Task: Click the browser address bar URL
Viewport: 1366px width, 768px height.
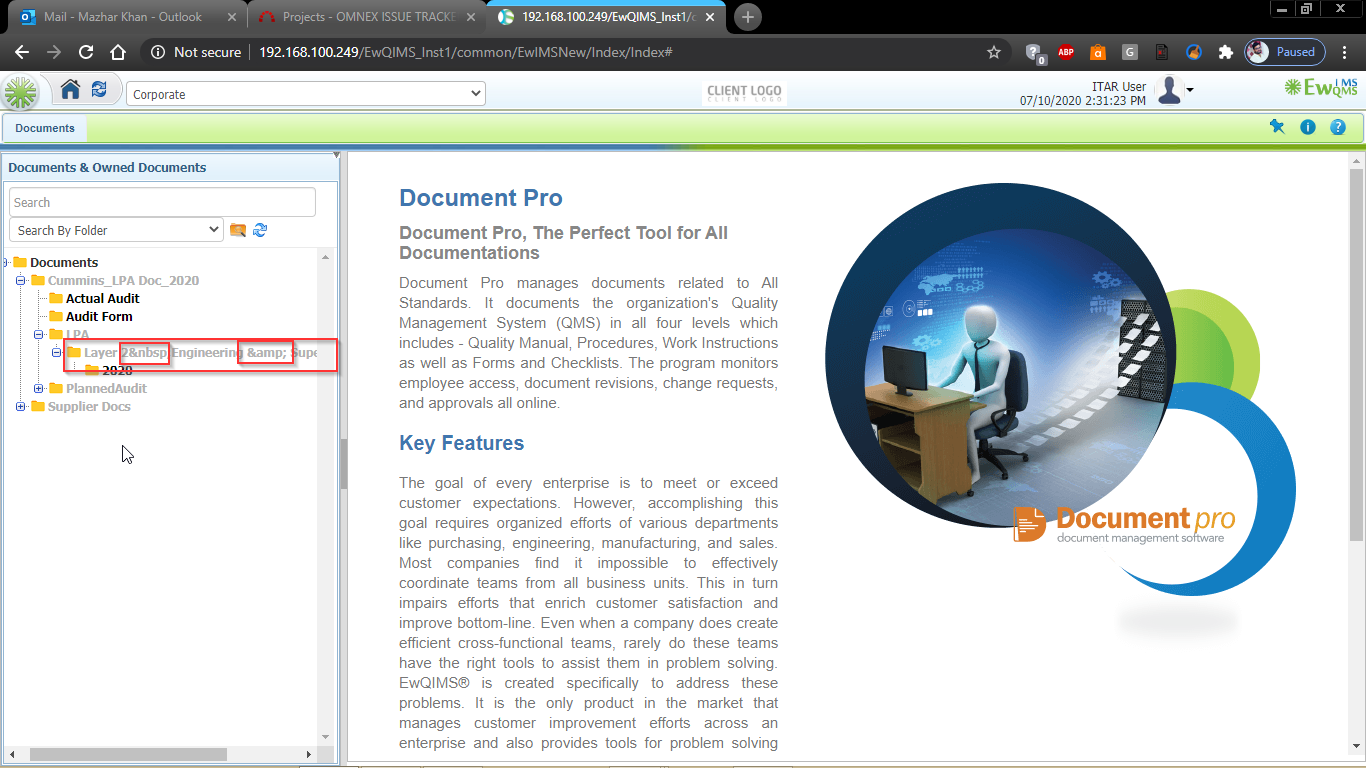Action: (x=465, y=52)
